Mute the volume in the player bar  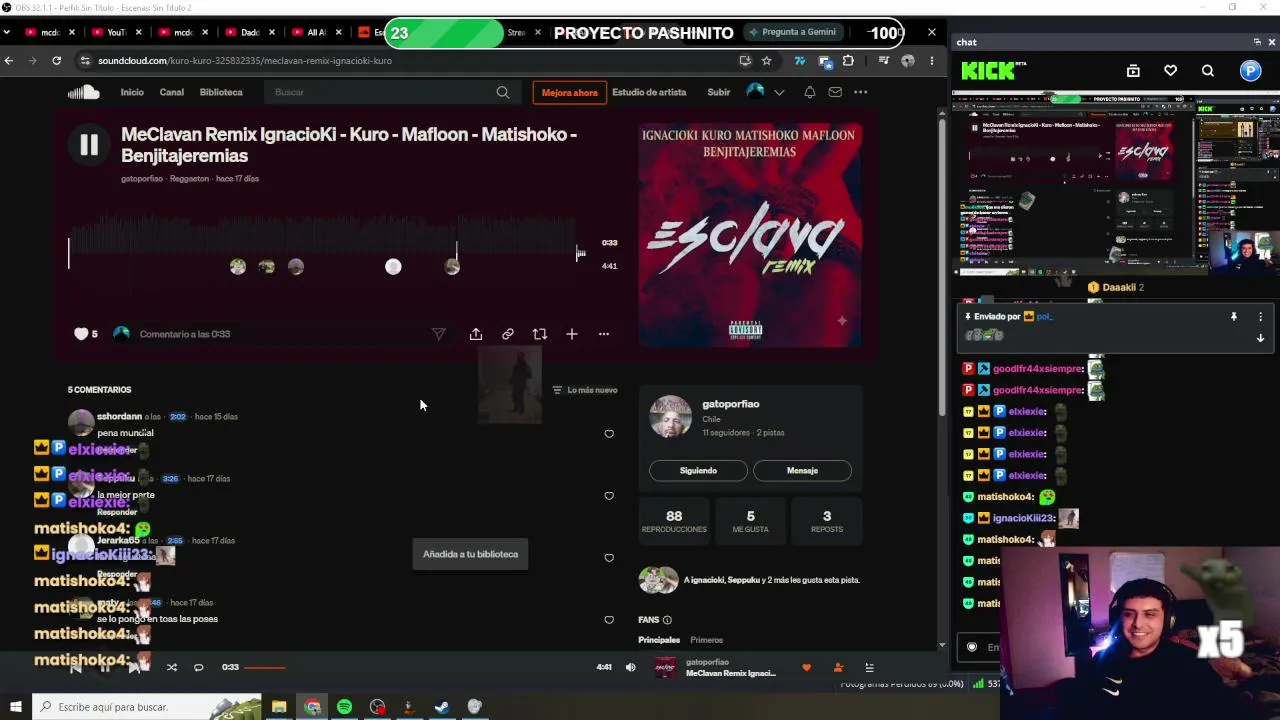(x=630, y=667)
